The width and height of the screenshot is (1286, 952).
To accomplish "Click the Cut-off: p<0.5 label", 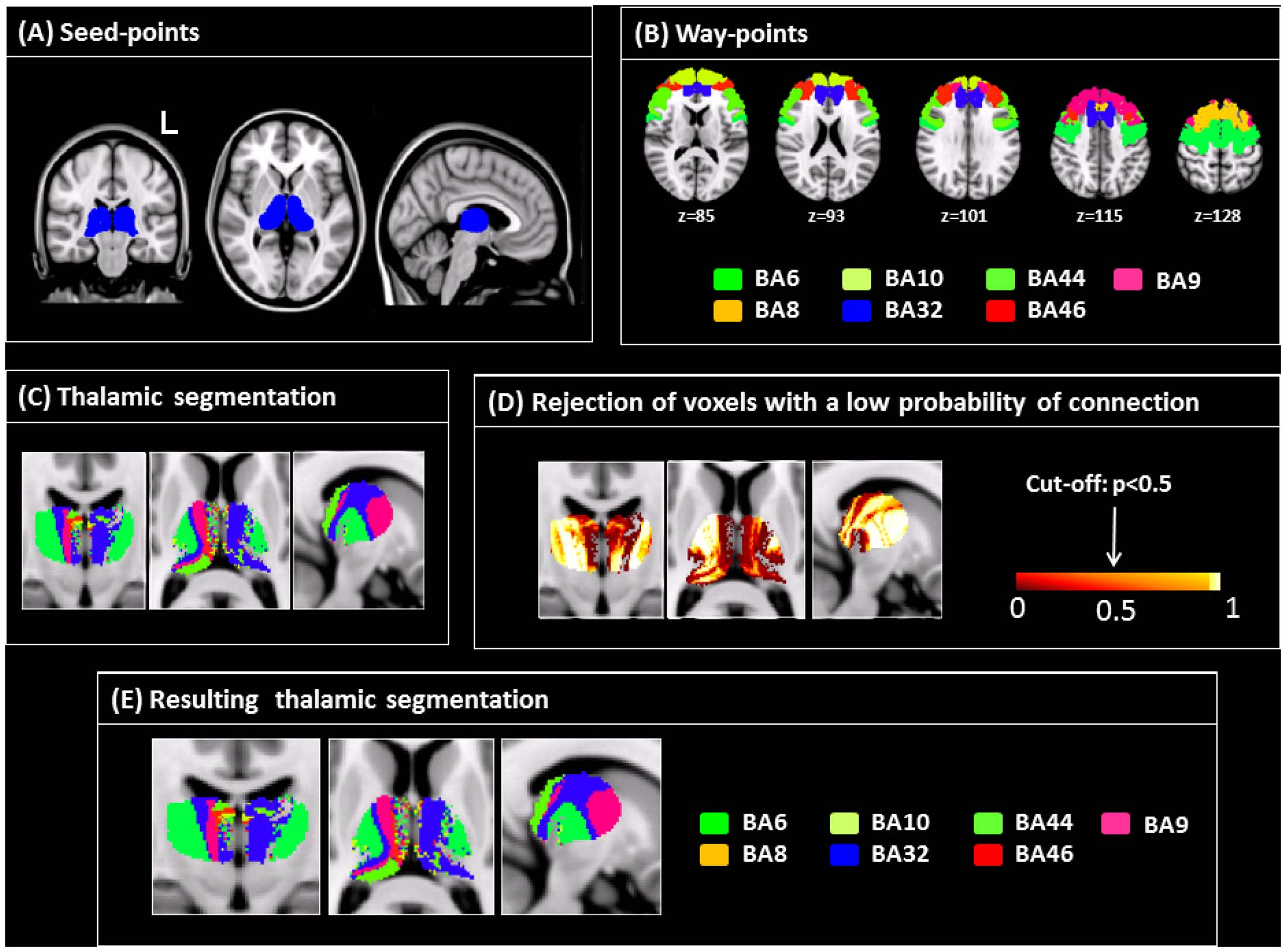I will click(x=1098, y=484).
